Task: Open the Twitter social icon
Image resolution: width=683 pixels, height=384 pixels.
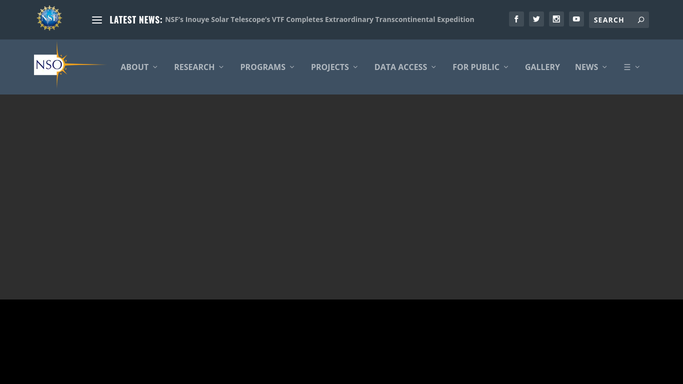Action: click(x=536, y=19)
